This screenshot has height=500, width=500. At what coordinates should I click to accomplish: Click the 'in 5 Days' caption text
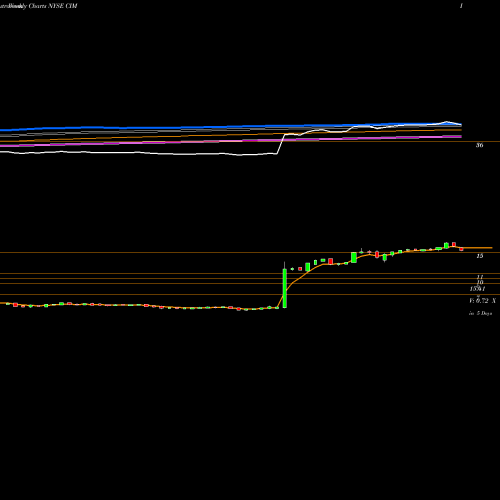(x=480, y=313)
